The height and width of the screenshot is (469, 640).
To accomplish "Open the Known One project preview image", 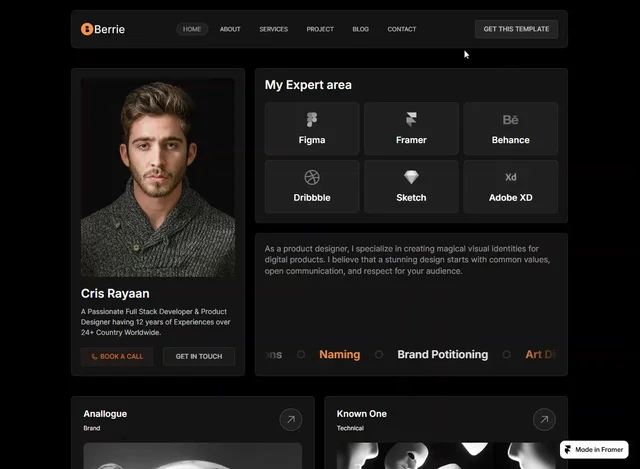I will tap(446, 456).
